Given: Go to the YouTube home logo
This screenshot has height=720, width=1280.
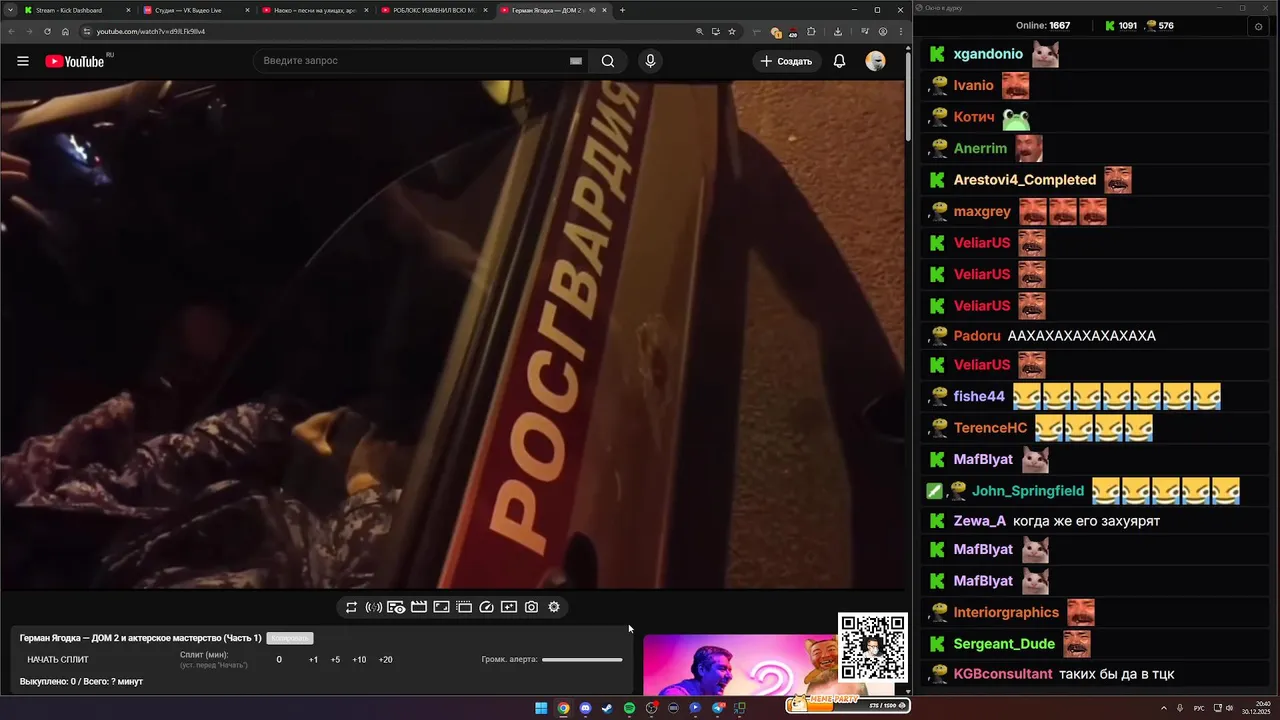Looking at the screenshot, I should point(75,61).
